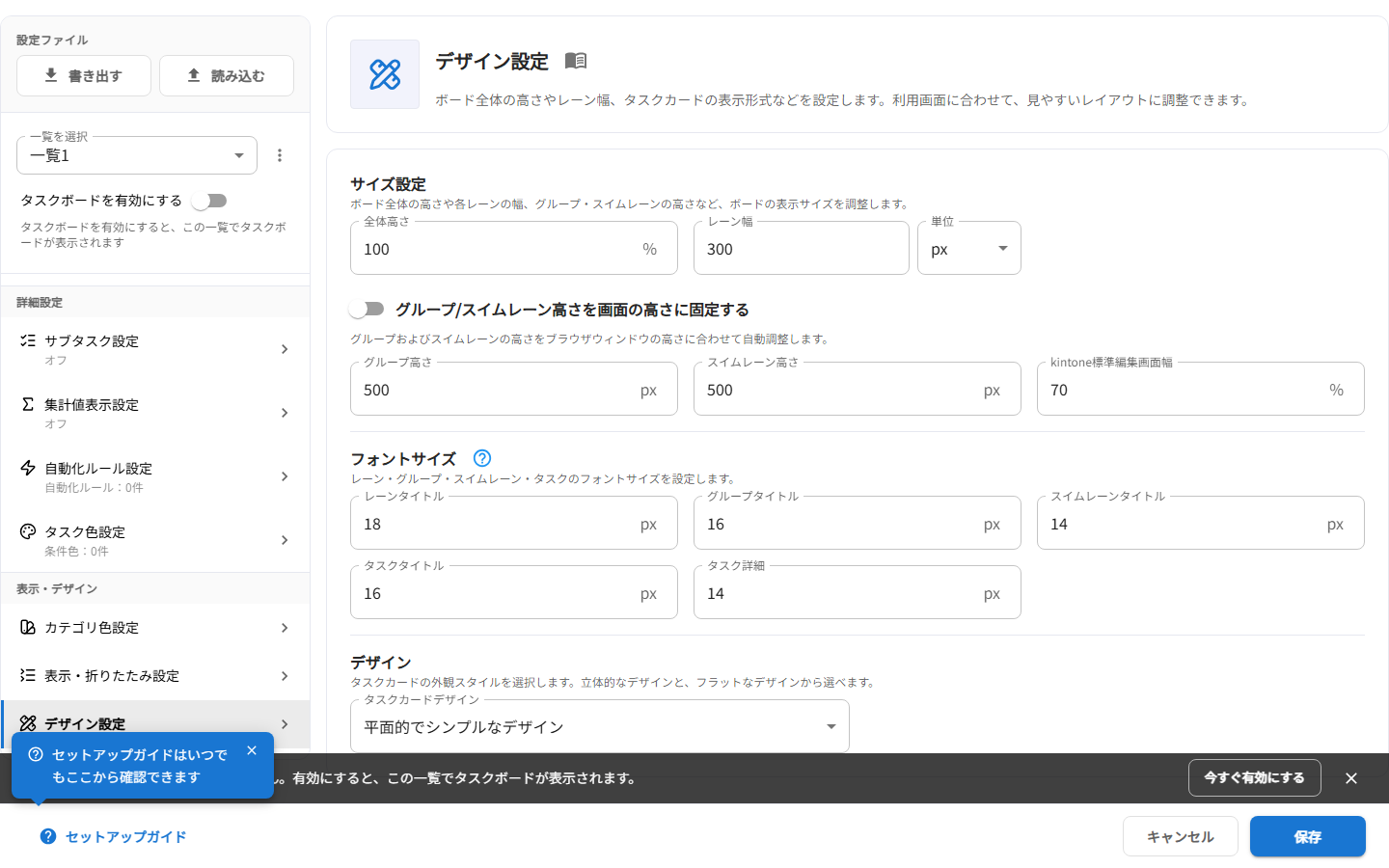Open the three-dot menu next to 一覧1
This screenshot has height=868, width=1389.
[280, 155]
